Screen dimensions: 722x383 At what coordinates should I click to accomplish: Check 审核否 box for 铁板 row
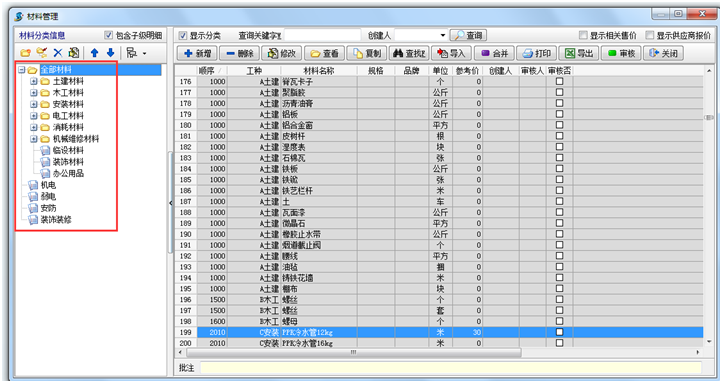pyautogui.click(x=559, y=168)
